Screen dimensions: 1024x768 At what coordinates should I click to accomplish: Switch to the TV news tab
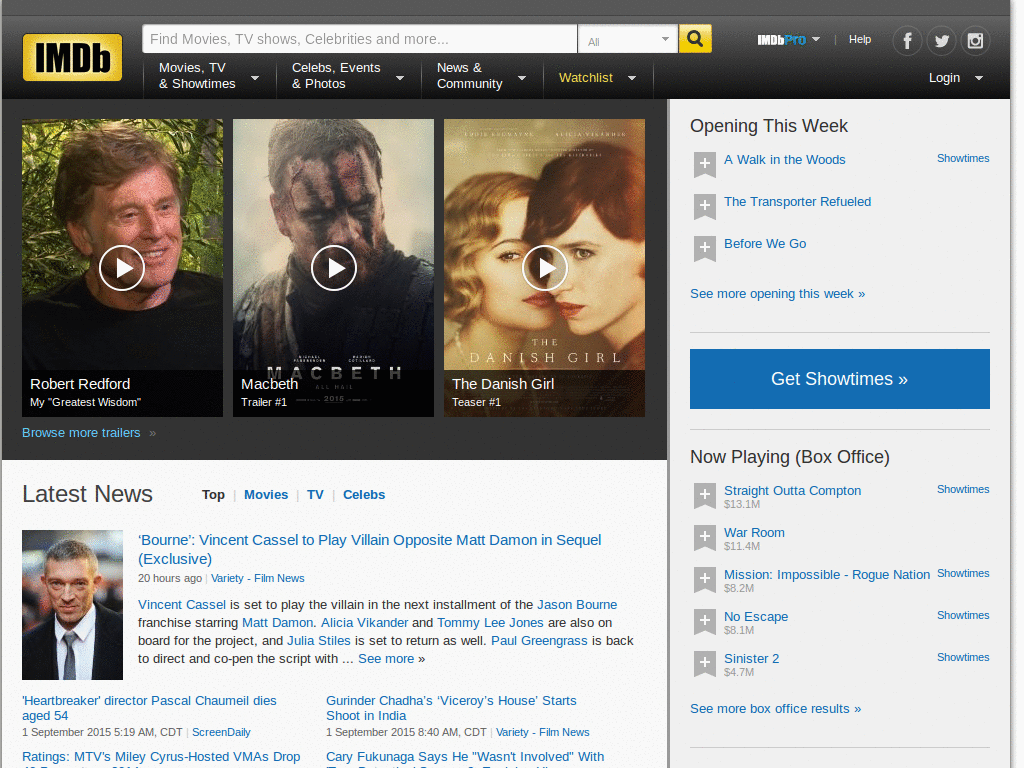(x=315, y=495)
